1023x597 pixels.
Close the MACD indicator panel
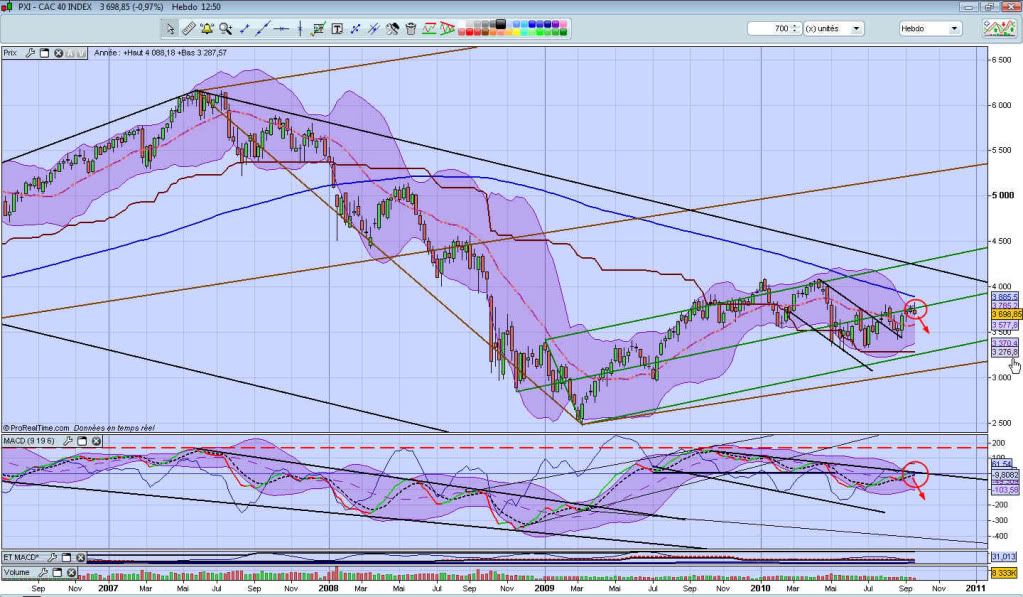[96, 440]
